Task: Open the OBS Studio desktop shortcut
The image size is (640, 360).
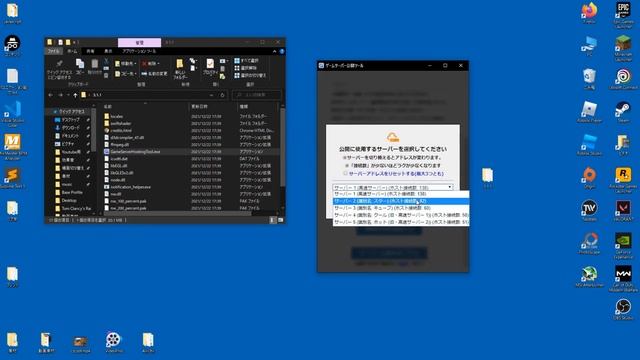Action: coord(623,309)
